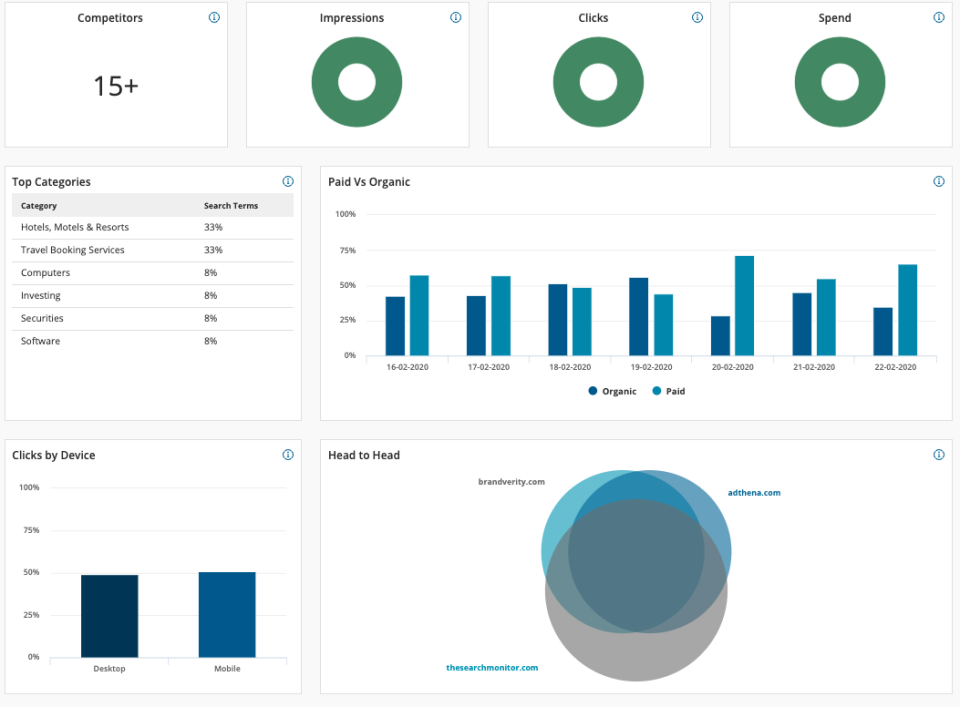Toggle the Organic series in legend
This screenshot has width=960, height=707.
pos(613,391)
